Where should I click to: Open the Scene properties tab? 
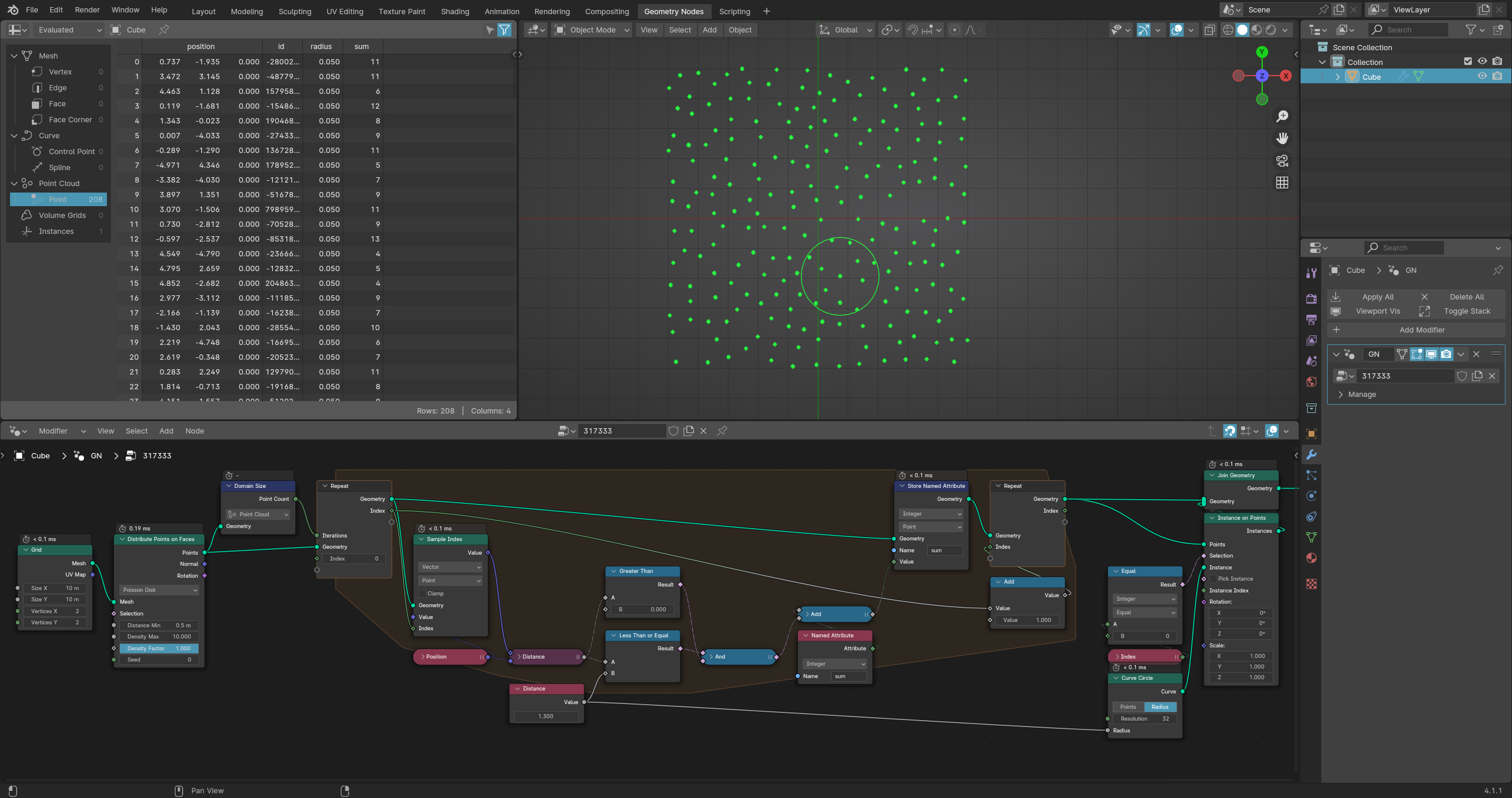(1311, 361)
